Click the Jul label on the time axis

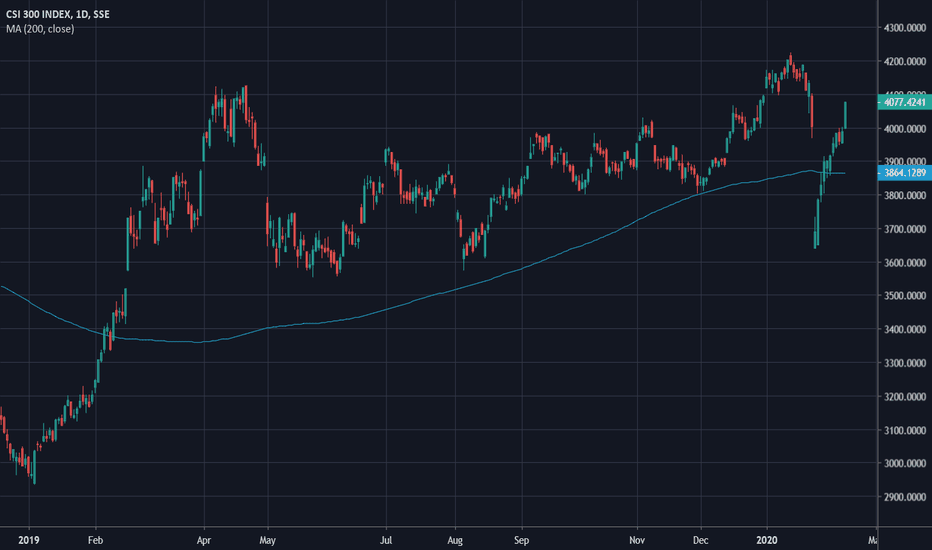[386, 540]
